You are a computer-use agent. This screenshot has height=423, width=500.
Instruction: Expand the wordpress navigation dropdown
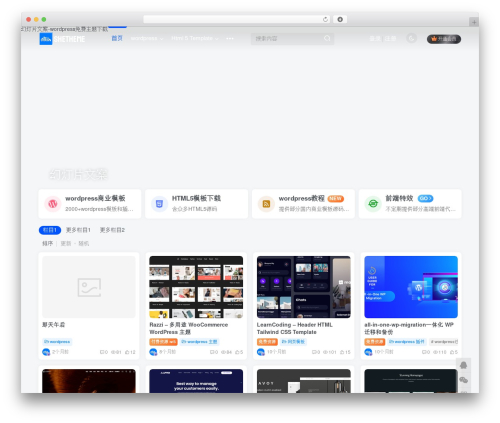[147, 38]
